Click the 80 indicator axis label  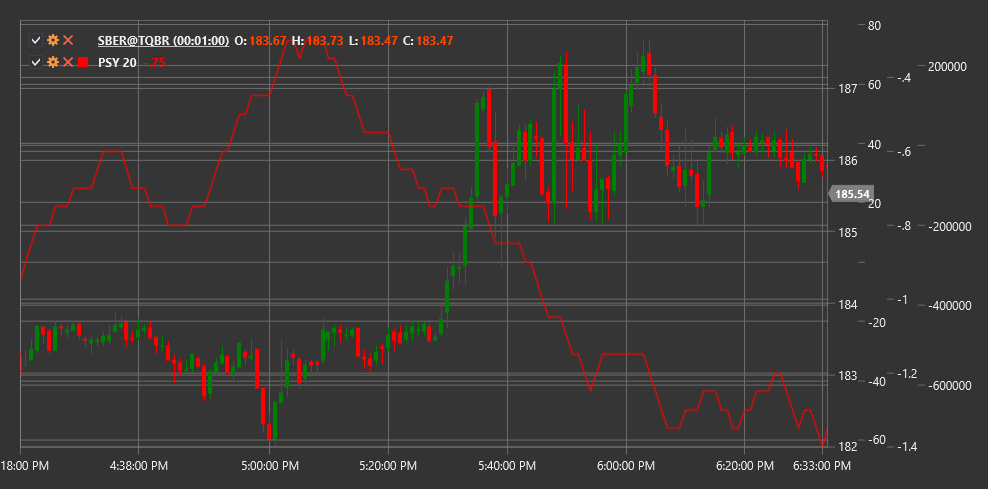click(x=874, y=26)
